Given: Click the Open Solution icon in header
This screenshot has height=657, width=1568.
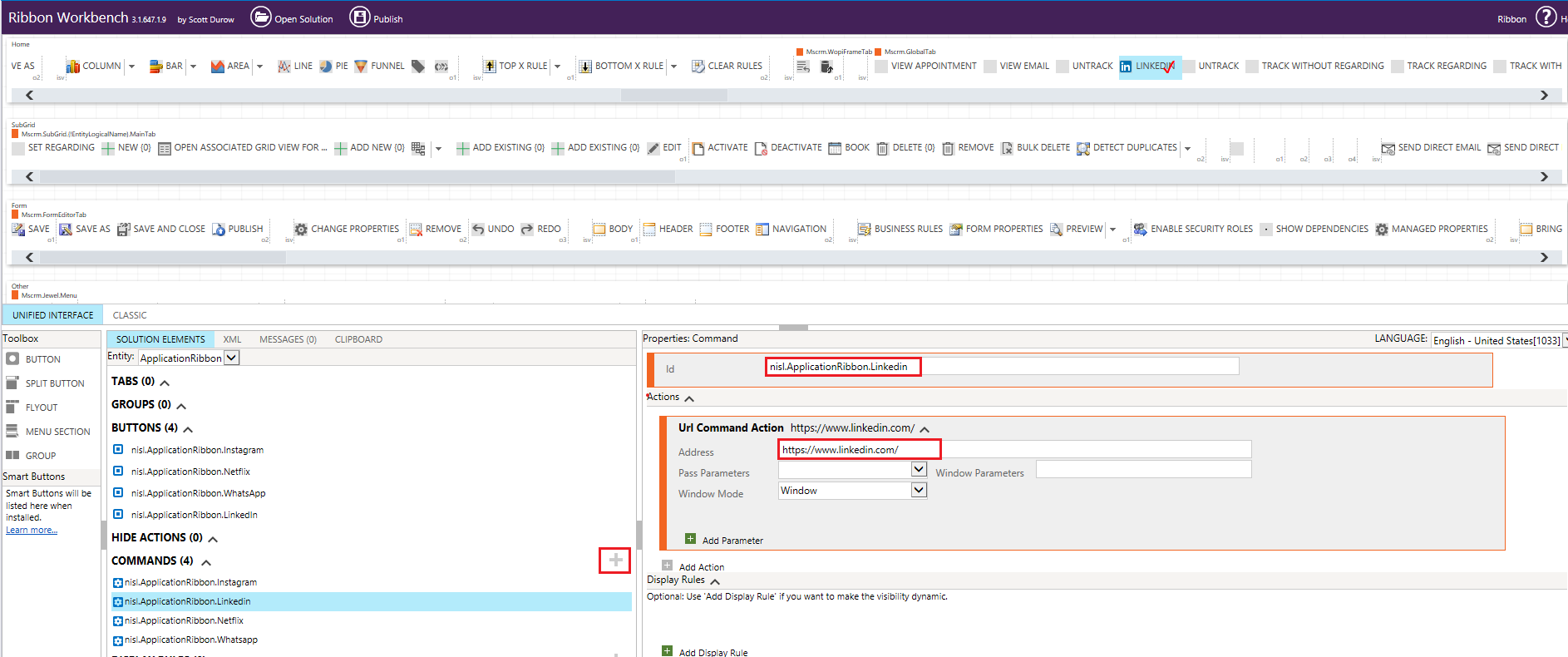Looking at the screenshot, I should 261,17.
